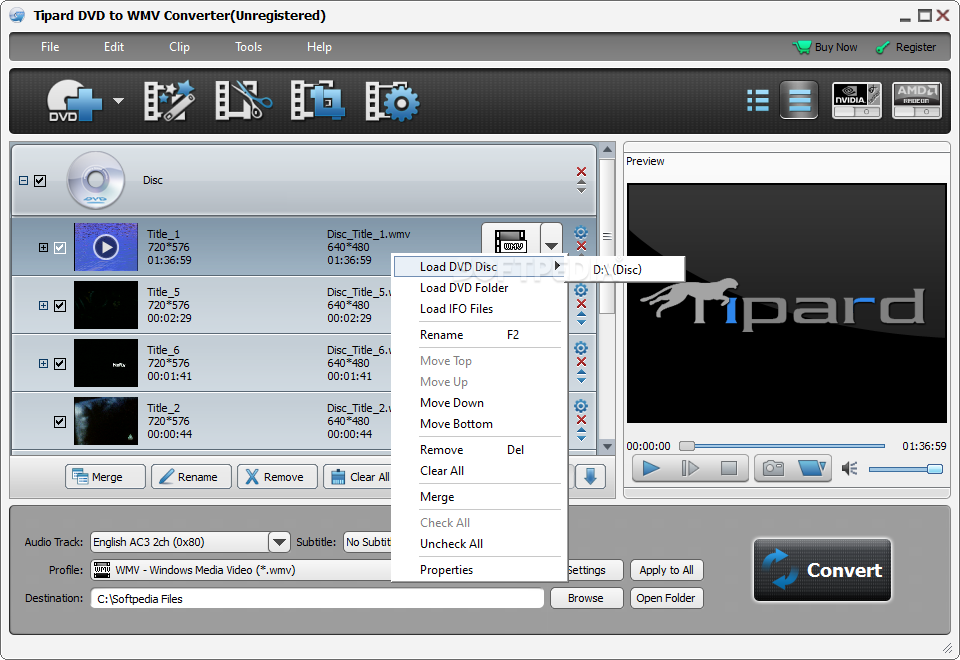The image size is (960, 660).
Task: Toggle AMD Radeon acceleration
Action: pyautogui.click(x=917, y=100)
